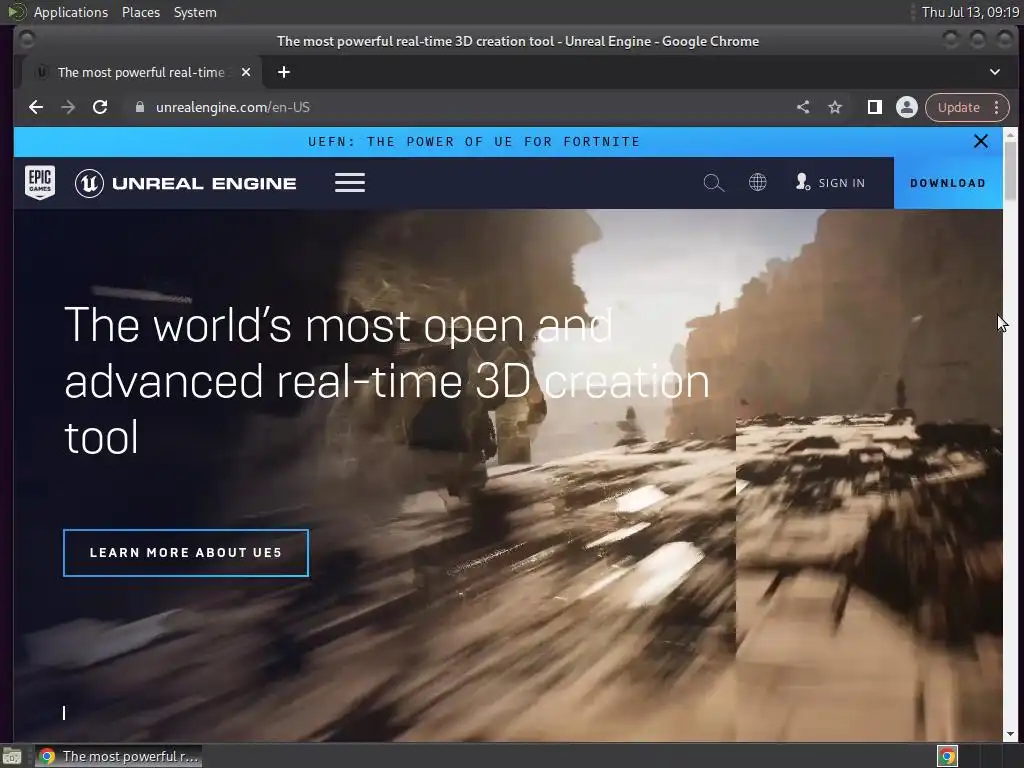Viewport: 1024px width, 768px height.
Task: Click the hero headline text
Action: 387,381
